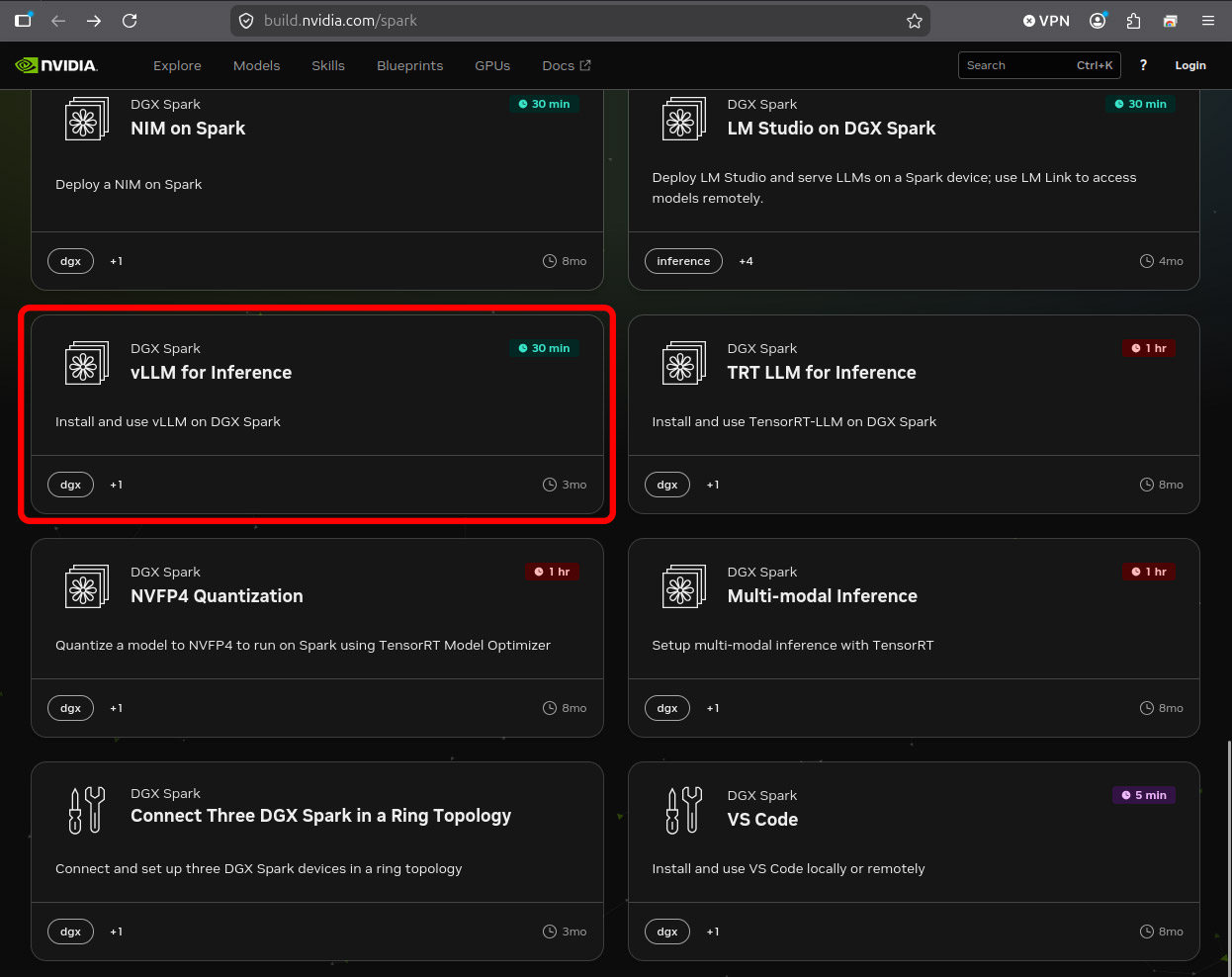This screenshot has width=1232, height=977.
Task: Click 'Install and use TensorRT-LLM on DGX Spark' text
Action: click(x=794, y=421)
